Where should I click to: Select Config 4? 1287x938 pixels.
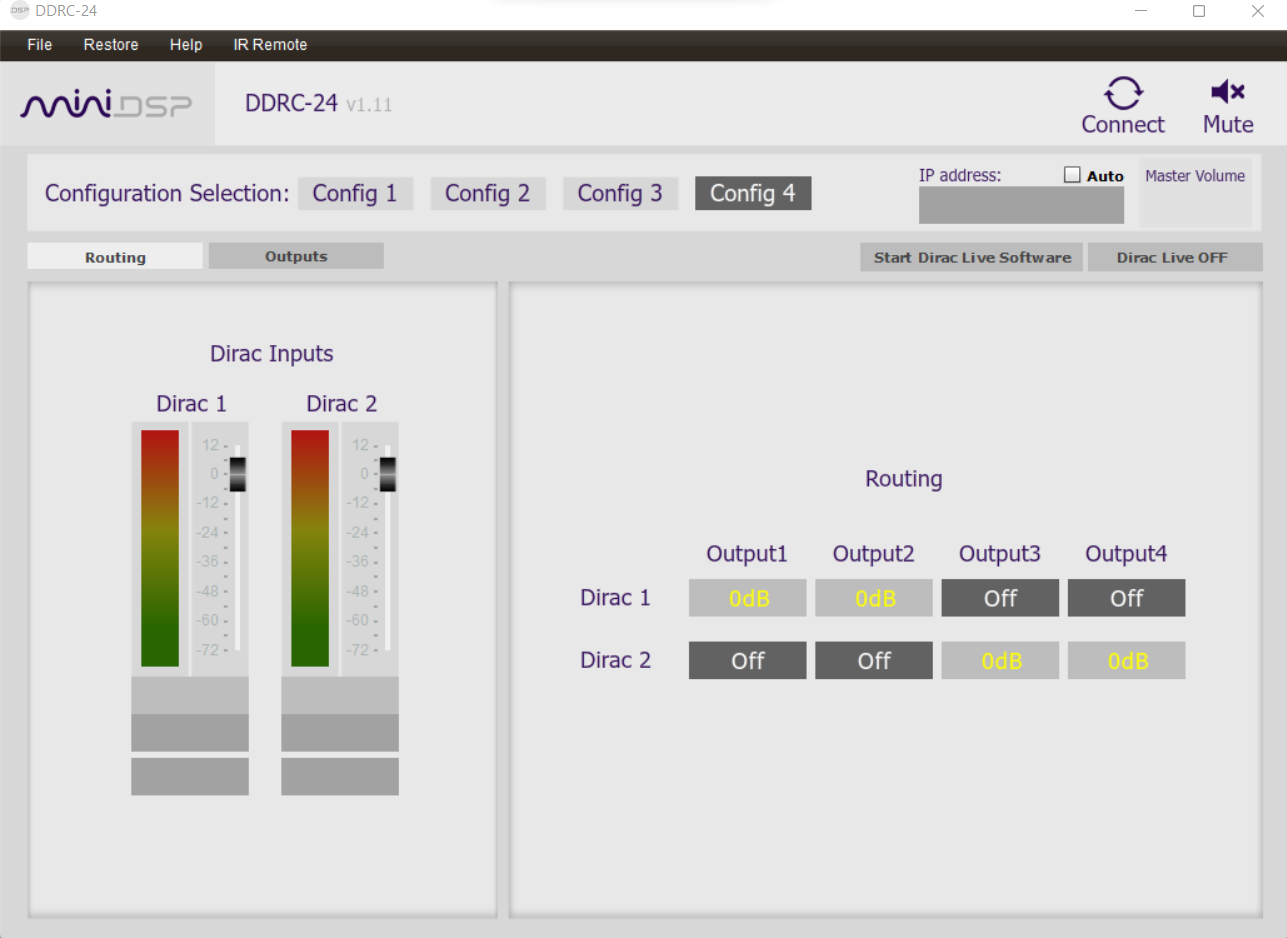753,193
